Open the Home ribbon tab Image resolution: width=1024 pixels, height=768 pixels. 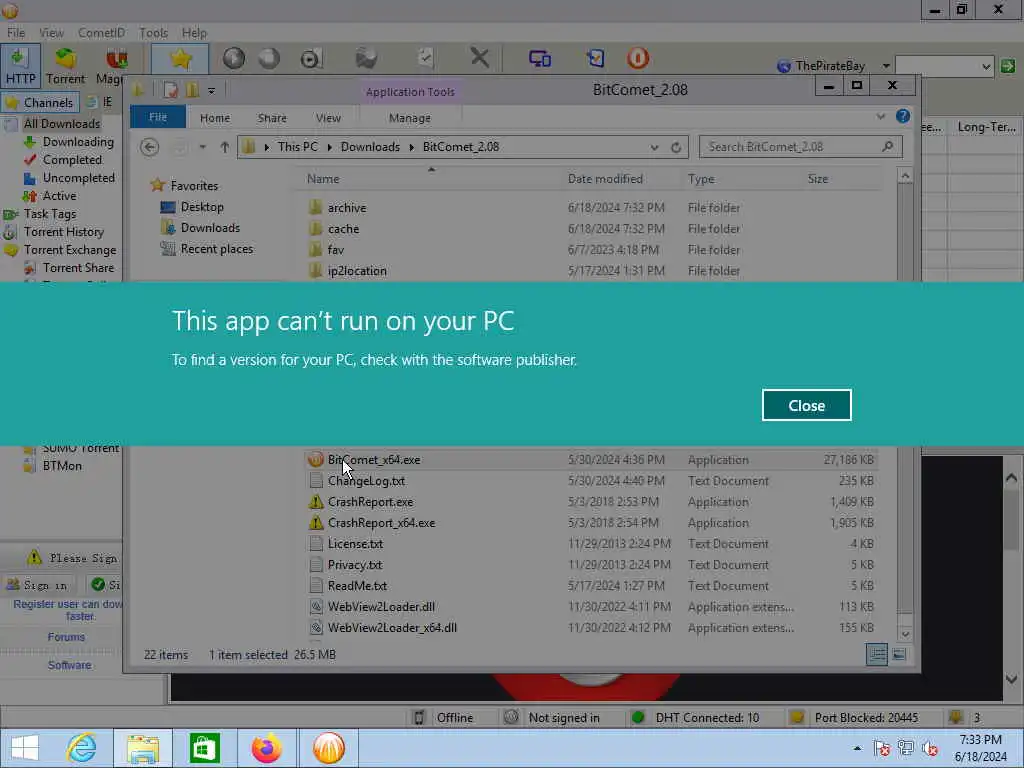click(x=215, y=118)
